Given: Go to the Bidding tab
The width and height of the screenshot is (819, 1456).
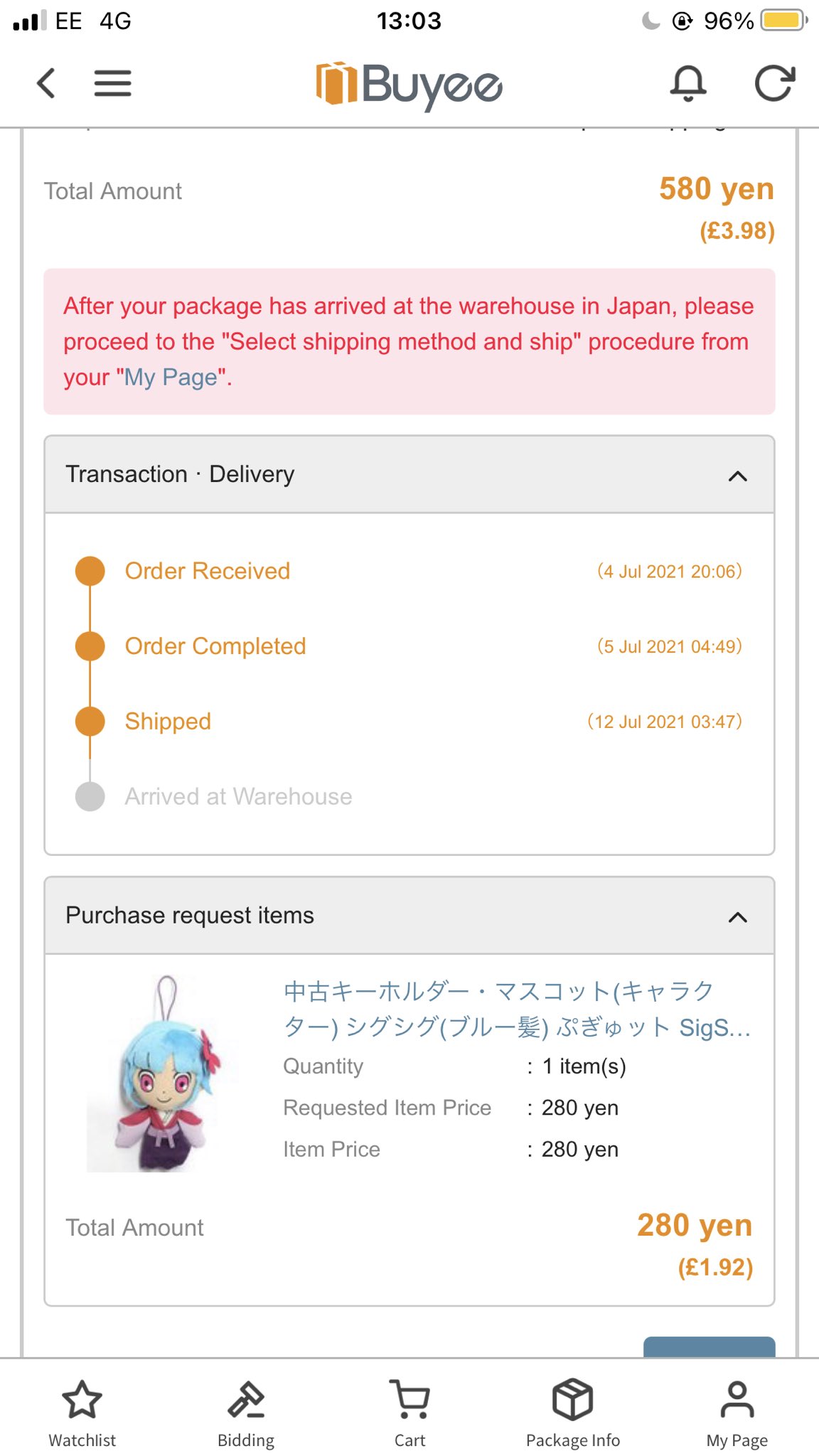Looking at the screenshot, I should coord(246,1413).
